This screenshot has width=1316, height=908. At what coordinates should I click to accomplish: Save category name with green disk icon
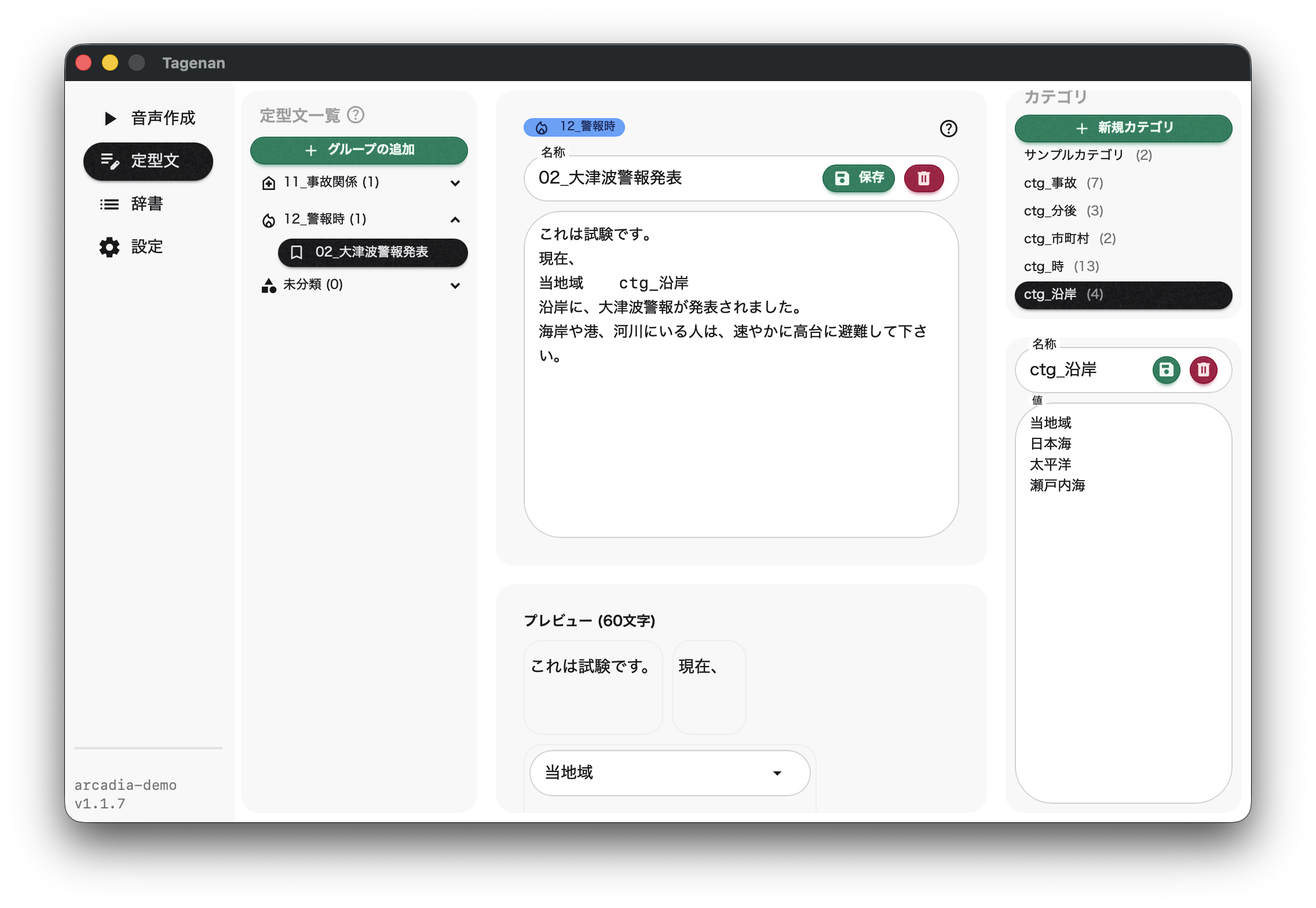coord(1166,369)
